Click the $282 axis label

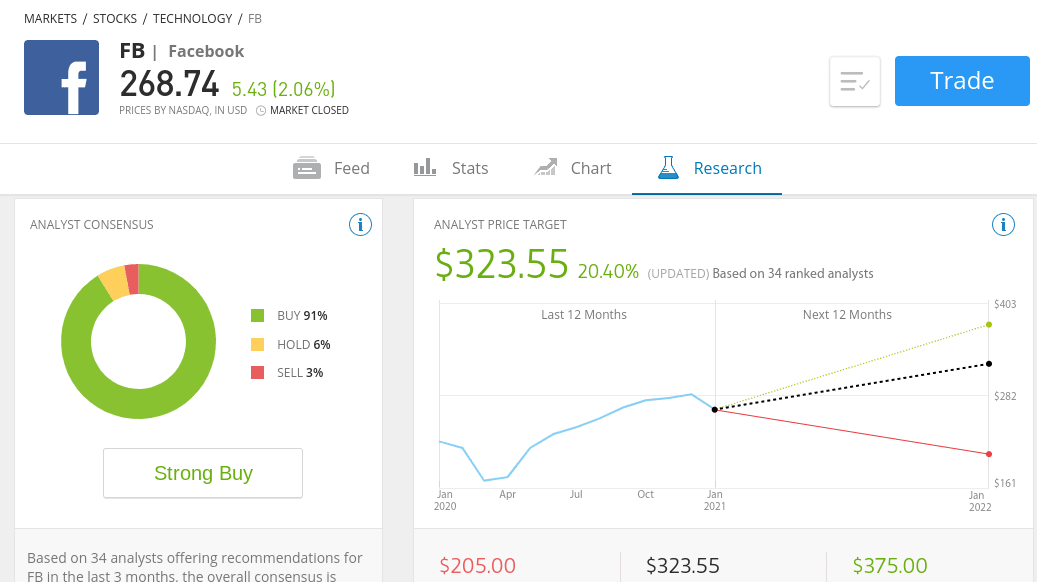pos(1005,396)
